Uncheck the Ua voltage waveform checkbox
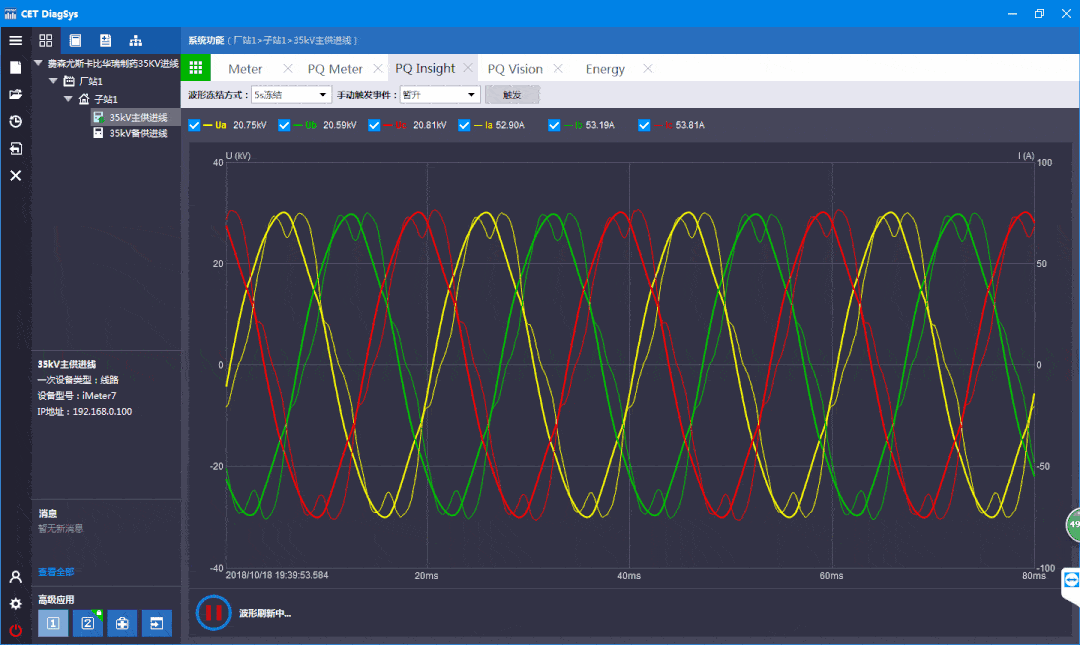This screenshot has width=1080, height=645. [195, 125]
